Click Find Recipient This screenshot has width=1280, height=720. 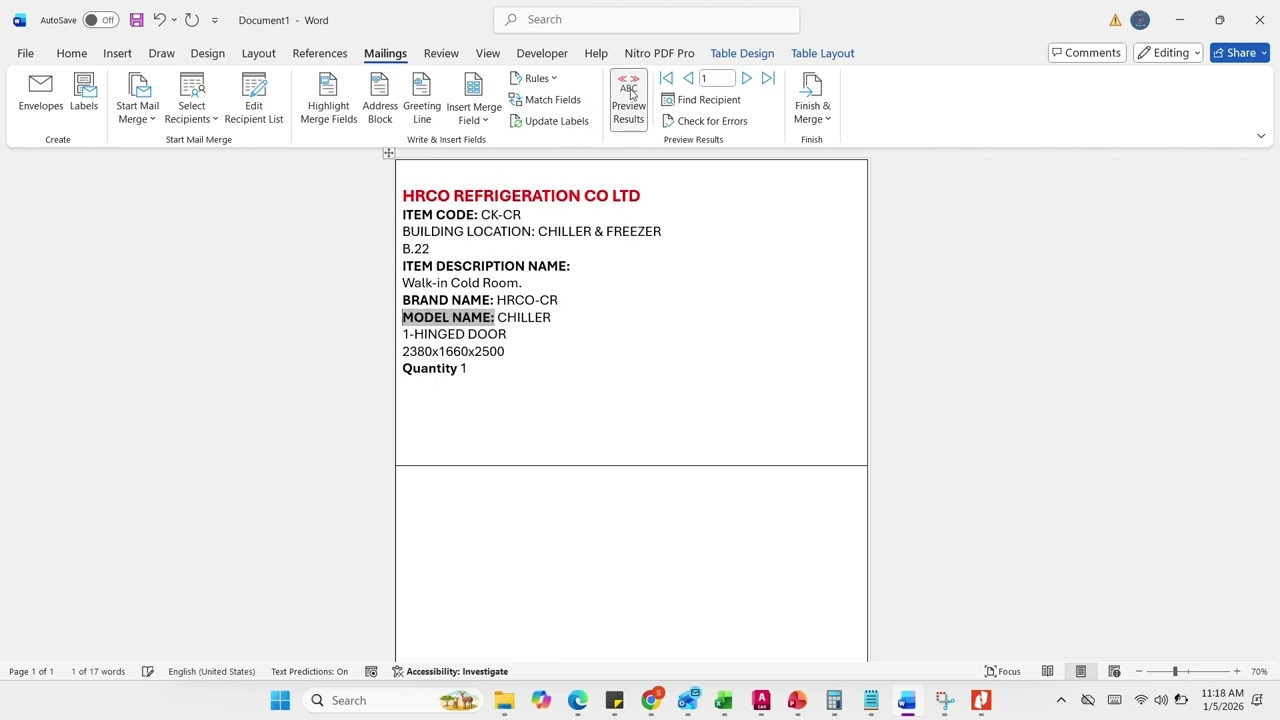(x=700, y=100)
